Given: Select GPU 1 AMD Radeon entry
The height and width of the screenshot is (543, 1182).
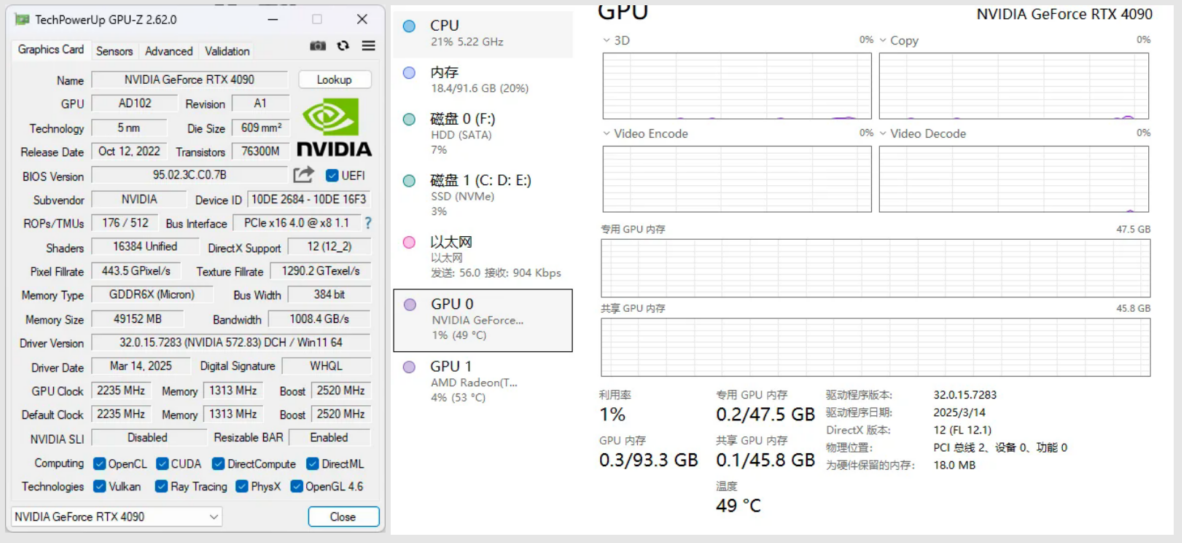Looking at the screenshot, I should [x=483, y=381].
